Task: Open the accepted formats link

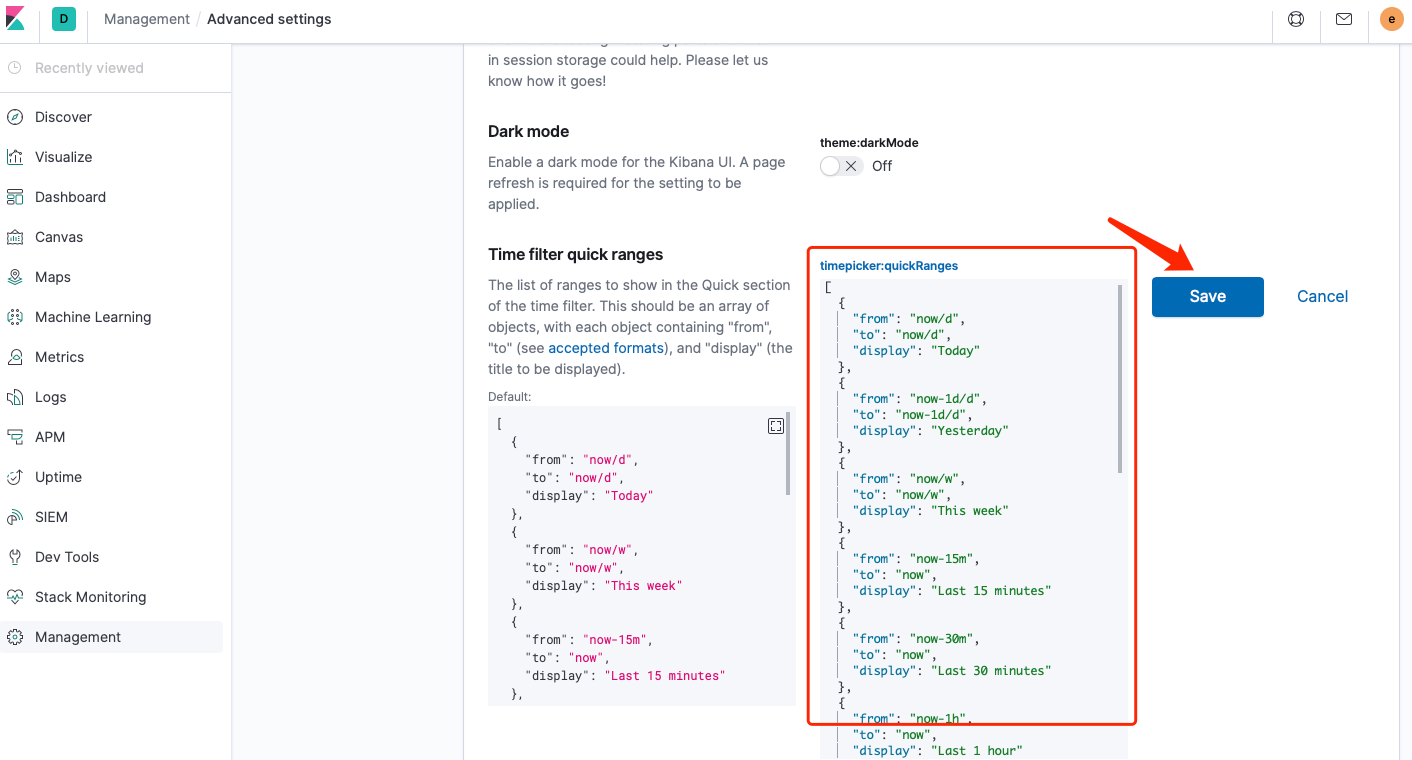Action: coord(606,348)
